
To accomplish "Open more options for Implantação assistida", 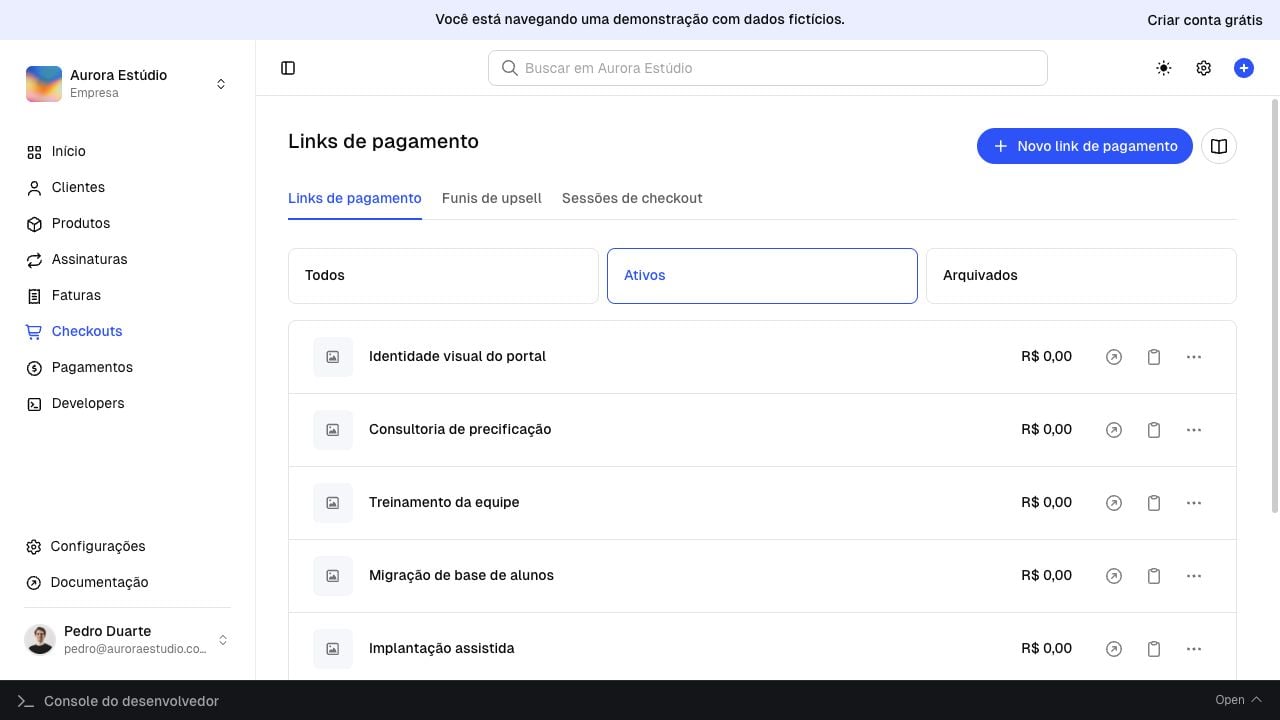I will [1193, 649].
